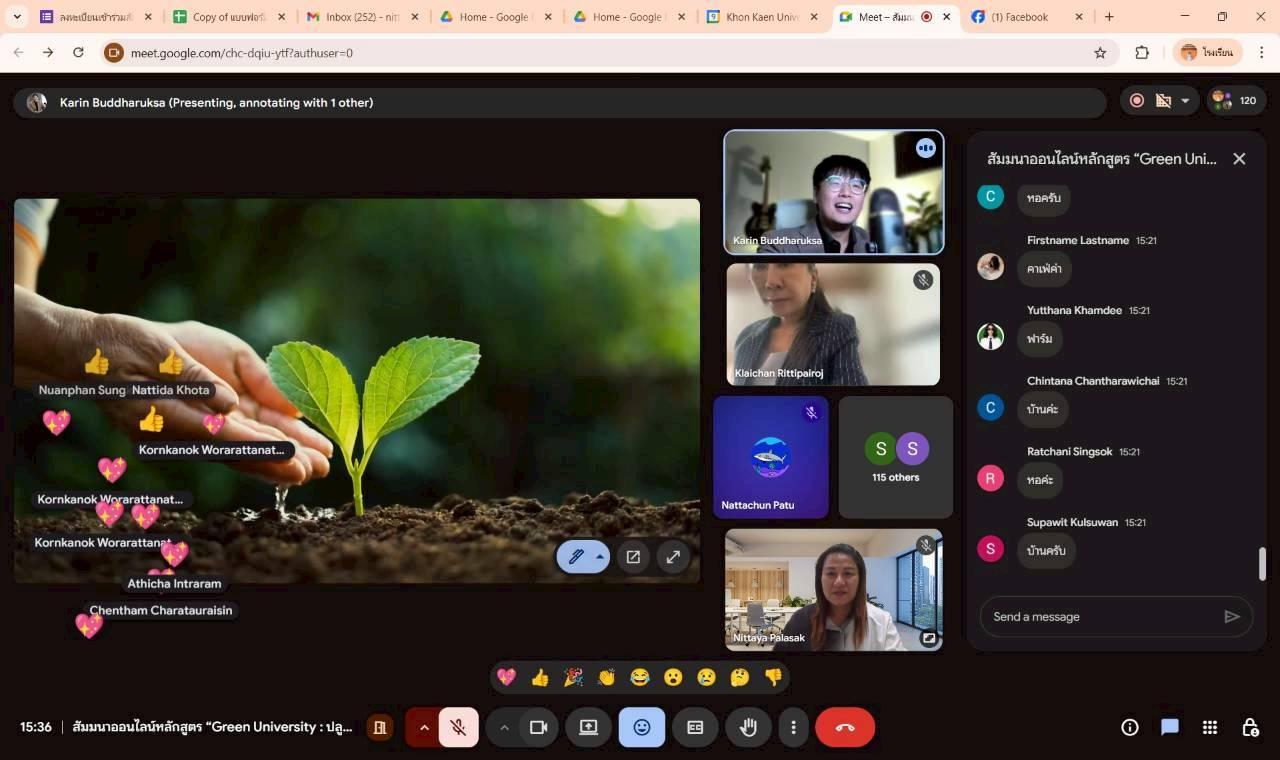Viewport: 1280px width, 760px height.
Task: Leave the call with the red button
Action: point(845,727)
